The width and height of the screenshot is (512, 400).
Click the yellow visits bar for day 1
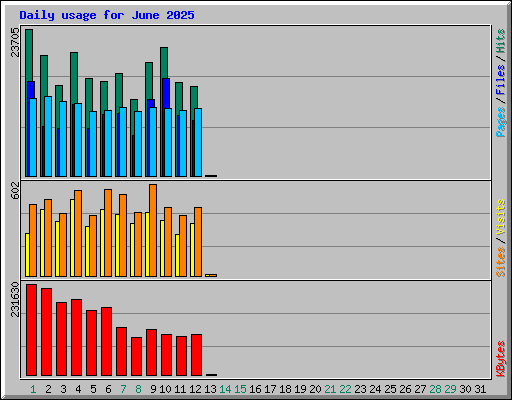pos(27,255)
